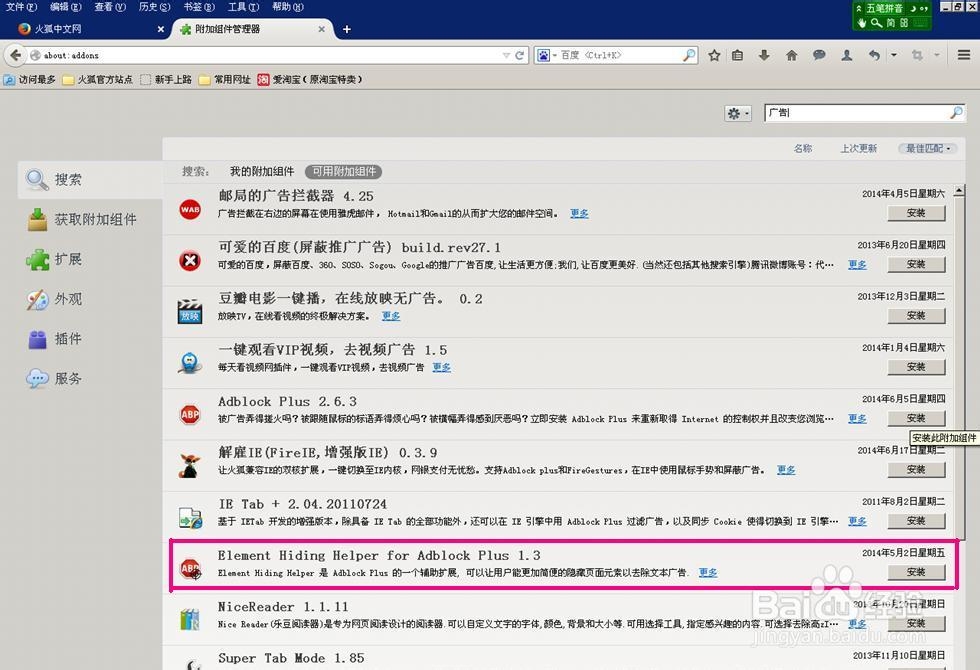Click the chat bubble toolbar icon
Screen dimensions: 980x670
819,55
